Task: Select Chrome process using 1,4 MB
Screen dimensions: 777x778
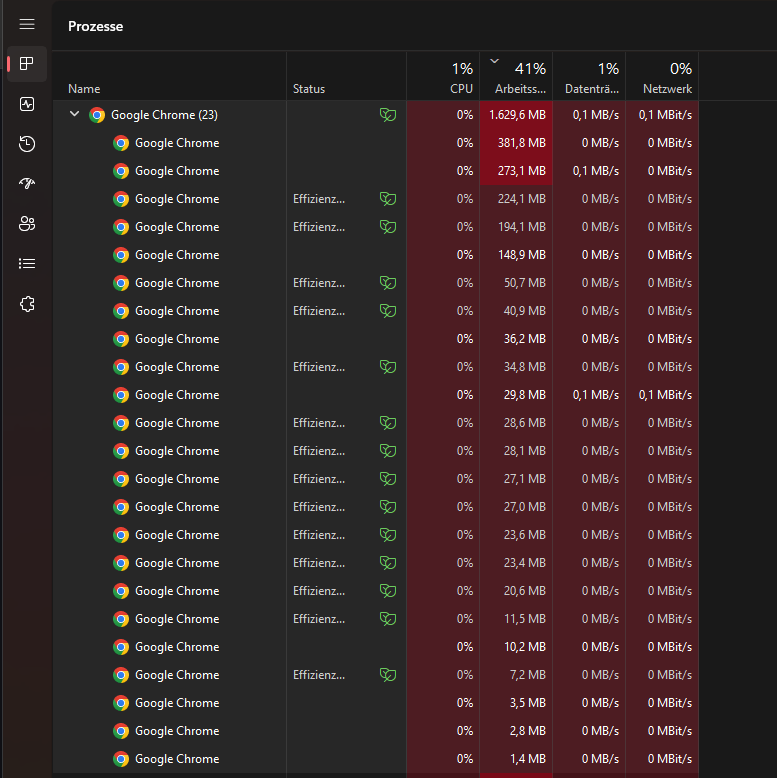Action: (x=376, y=759)
